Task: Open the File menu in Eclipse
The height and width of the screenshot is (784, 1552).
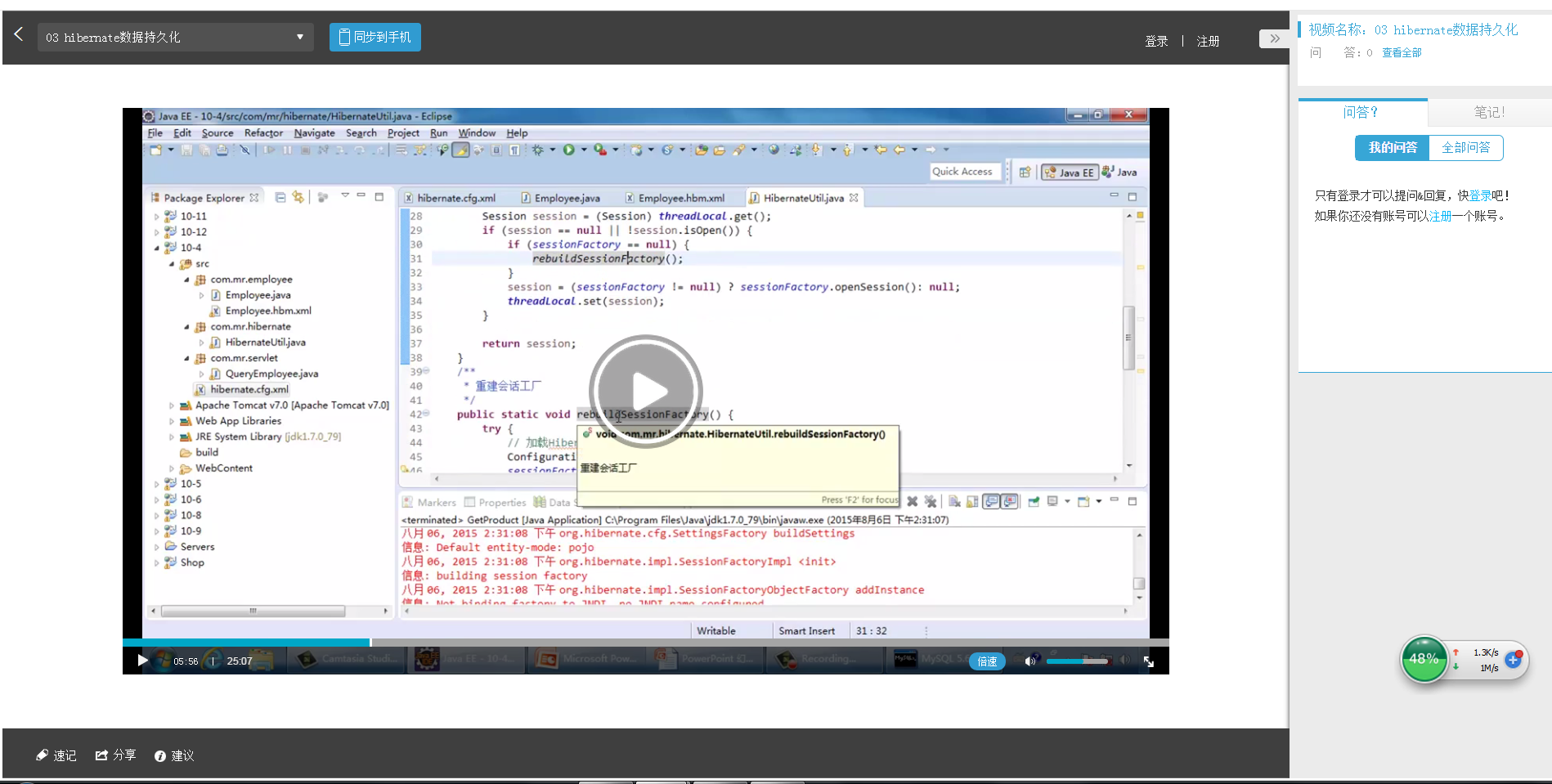Action: (155, 133)
